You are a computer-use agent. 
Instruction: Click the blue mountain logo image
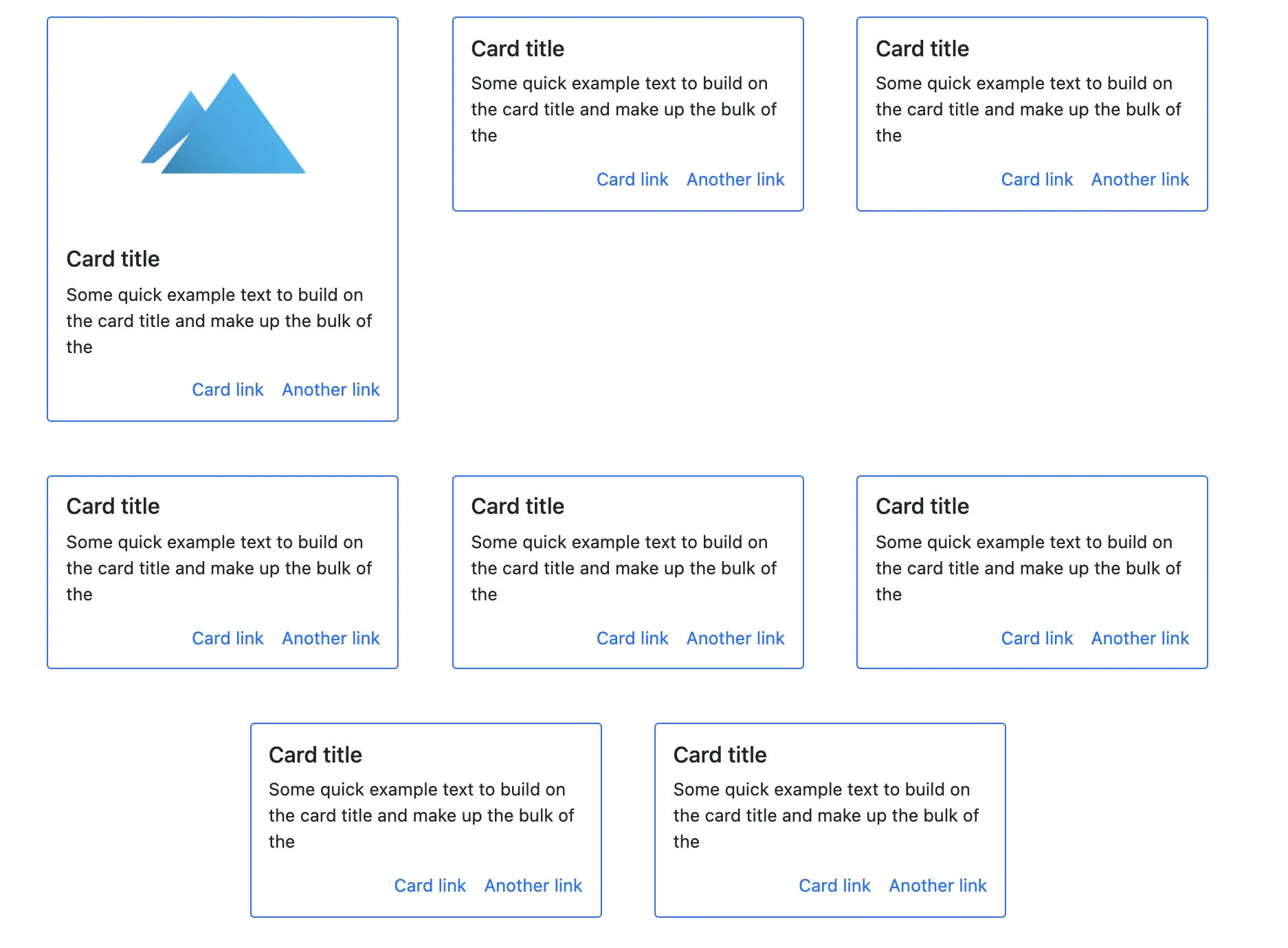click(223, 124)
